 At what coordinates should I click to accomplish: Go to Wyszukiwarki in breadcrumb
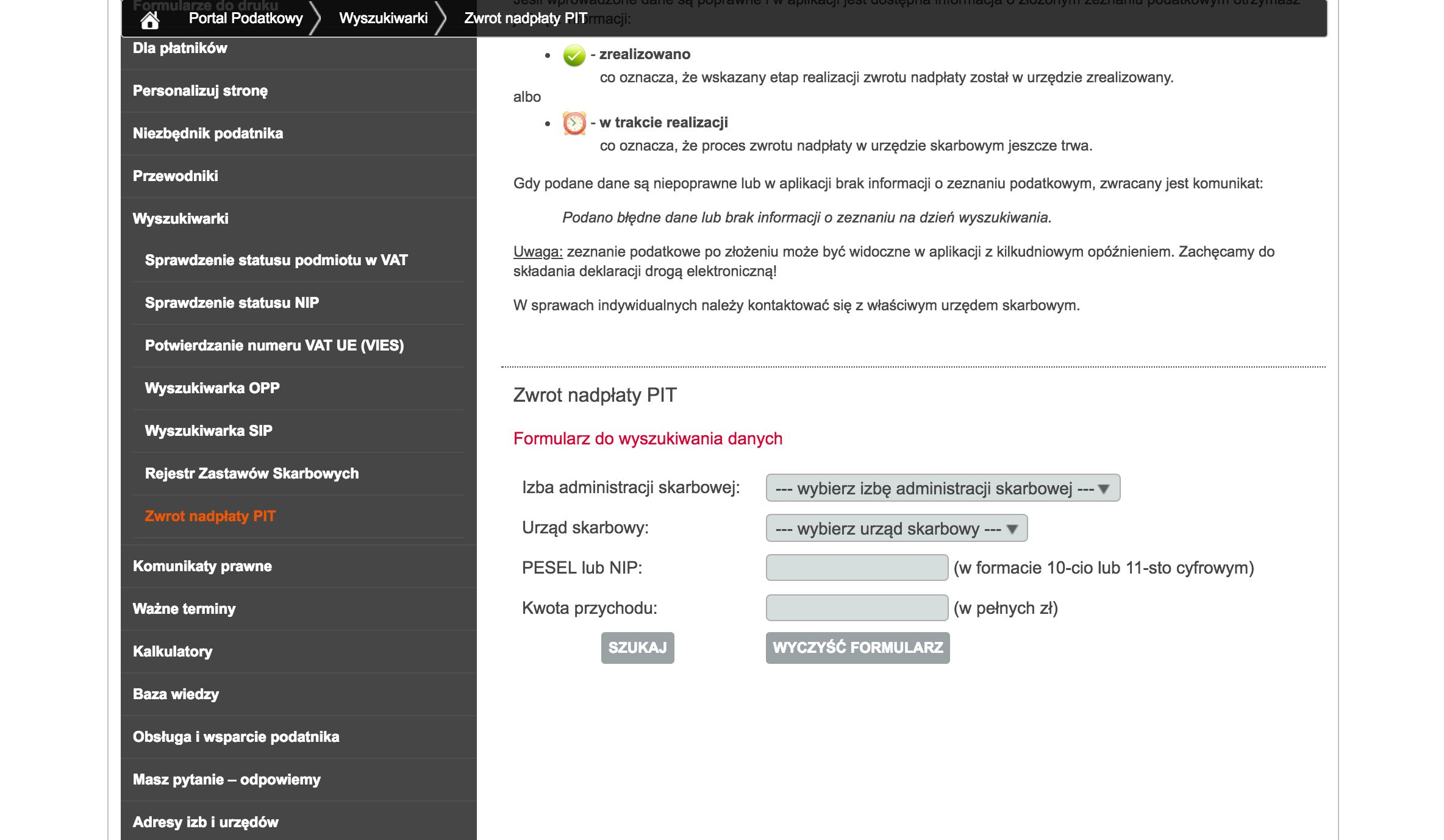click(x=383, y=18)
